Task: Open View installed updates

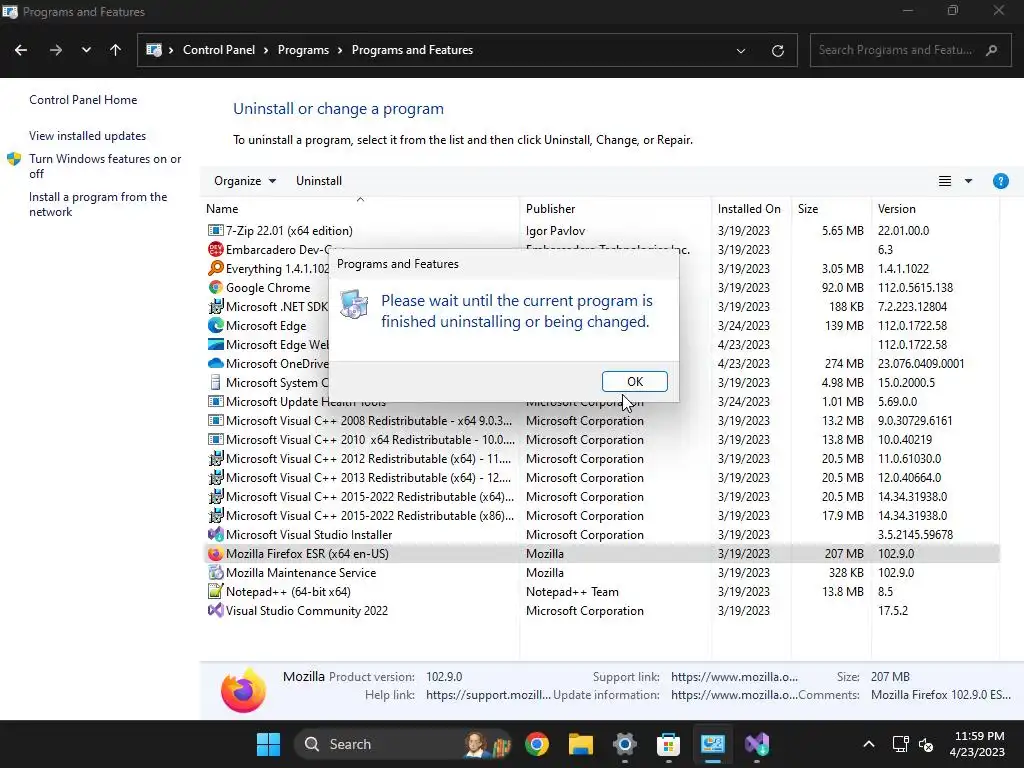Action: pyautogui.click(x=88, y=136)
